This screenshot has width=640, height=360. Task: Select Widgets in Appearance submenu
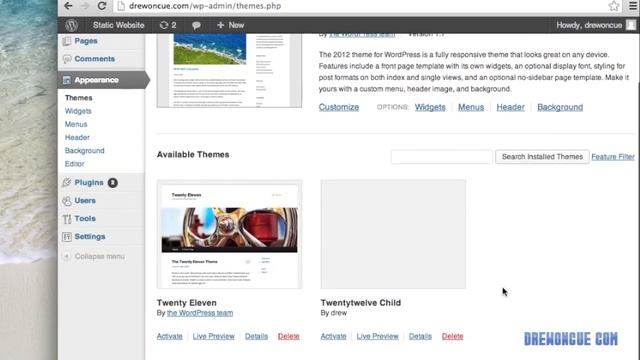tap(78, 111)
